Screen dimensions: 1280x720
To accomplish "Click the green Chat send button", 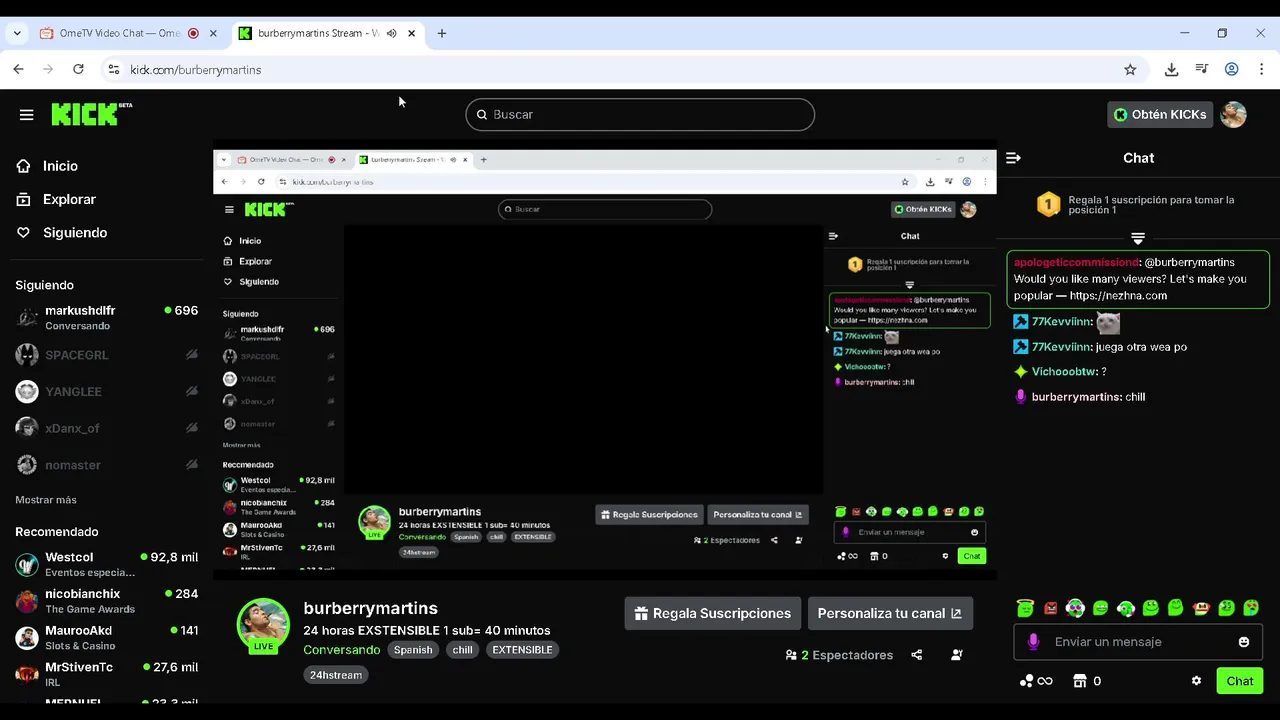I will click(x=1240, y=681).
